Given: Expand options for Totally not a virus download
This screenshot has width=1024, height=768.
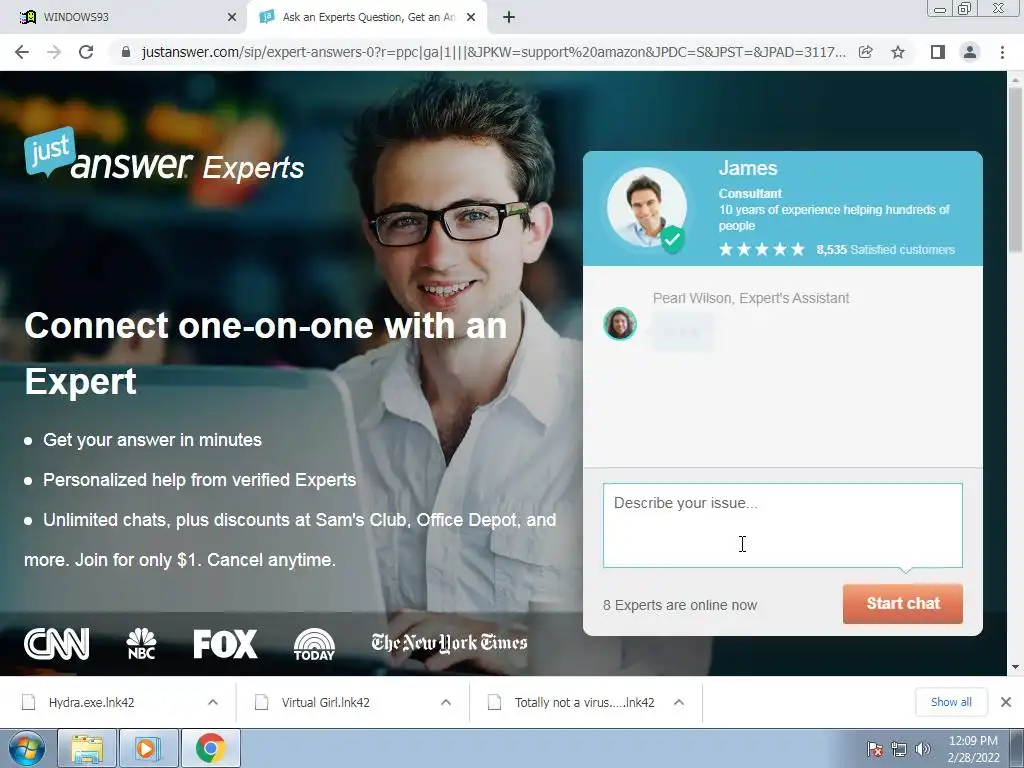Looking at the screenshot, I should pyautogui.click(x=679, y=703).
